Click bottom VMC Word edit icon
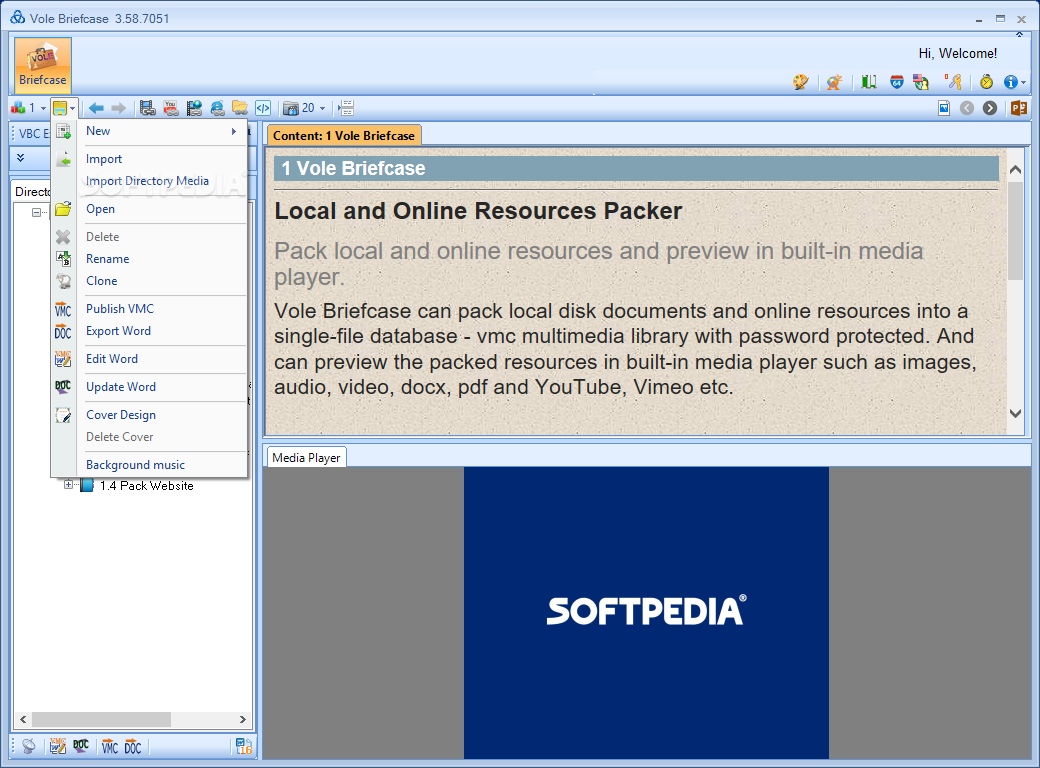 coord(58,747)
